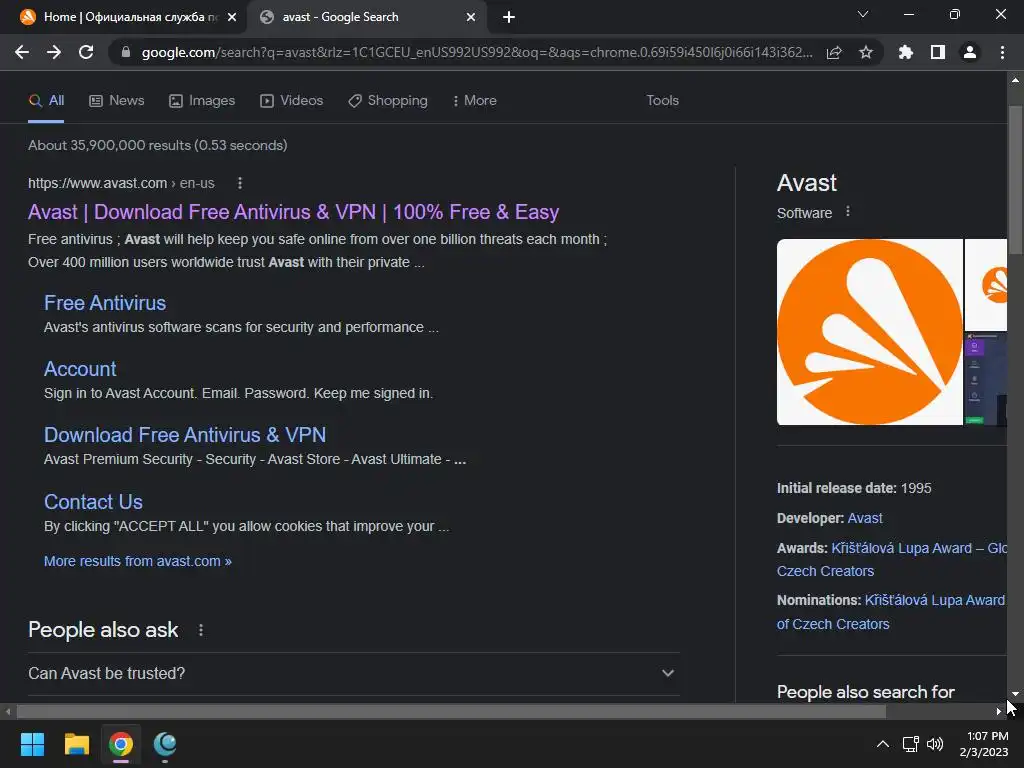
Task: Expand Can Avast be trusted question
Action: tap(353, 673)
